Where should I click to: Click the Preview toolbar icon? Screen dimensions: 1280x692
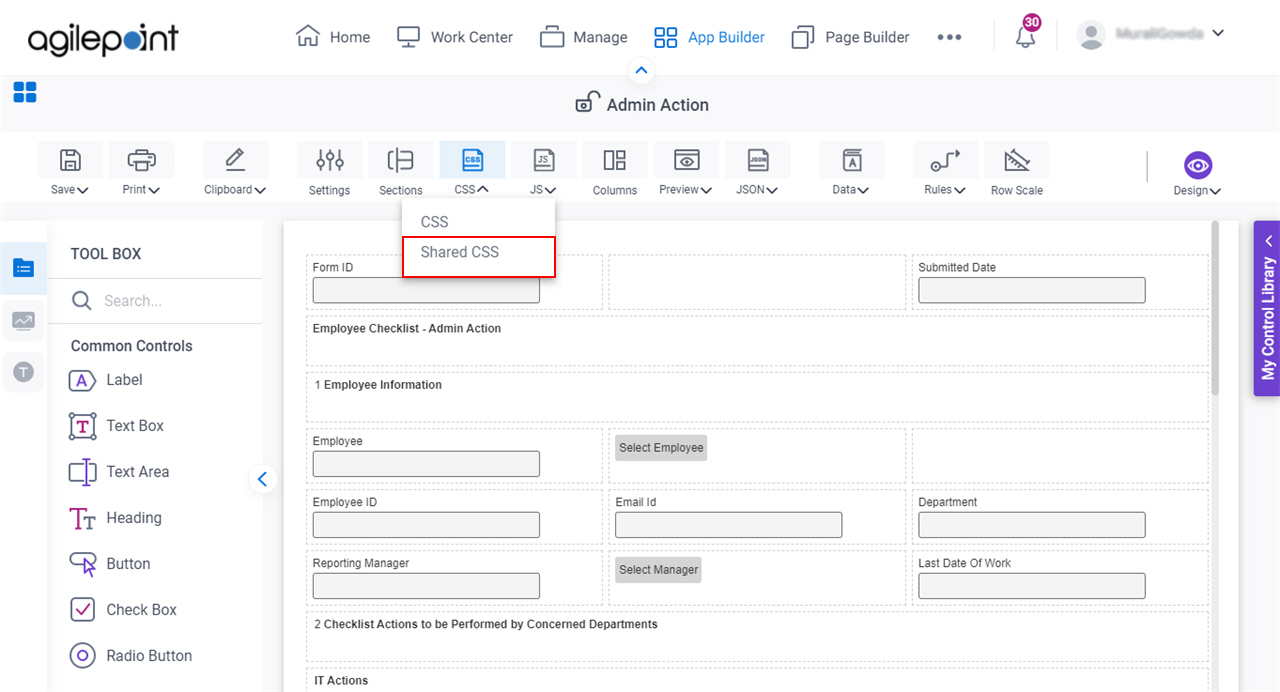click(686, 160)
